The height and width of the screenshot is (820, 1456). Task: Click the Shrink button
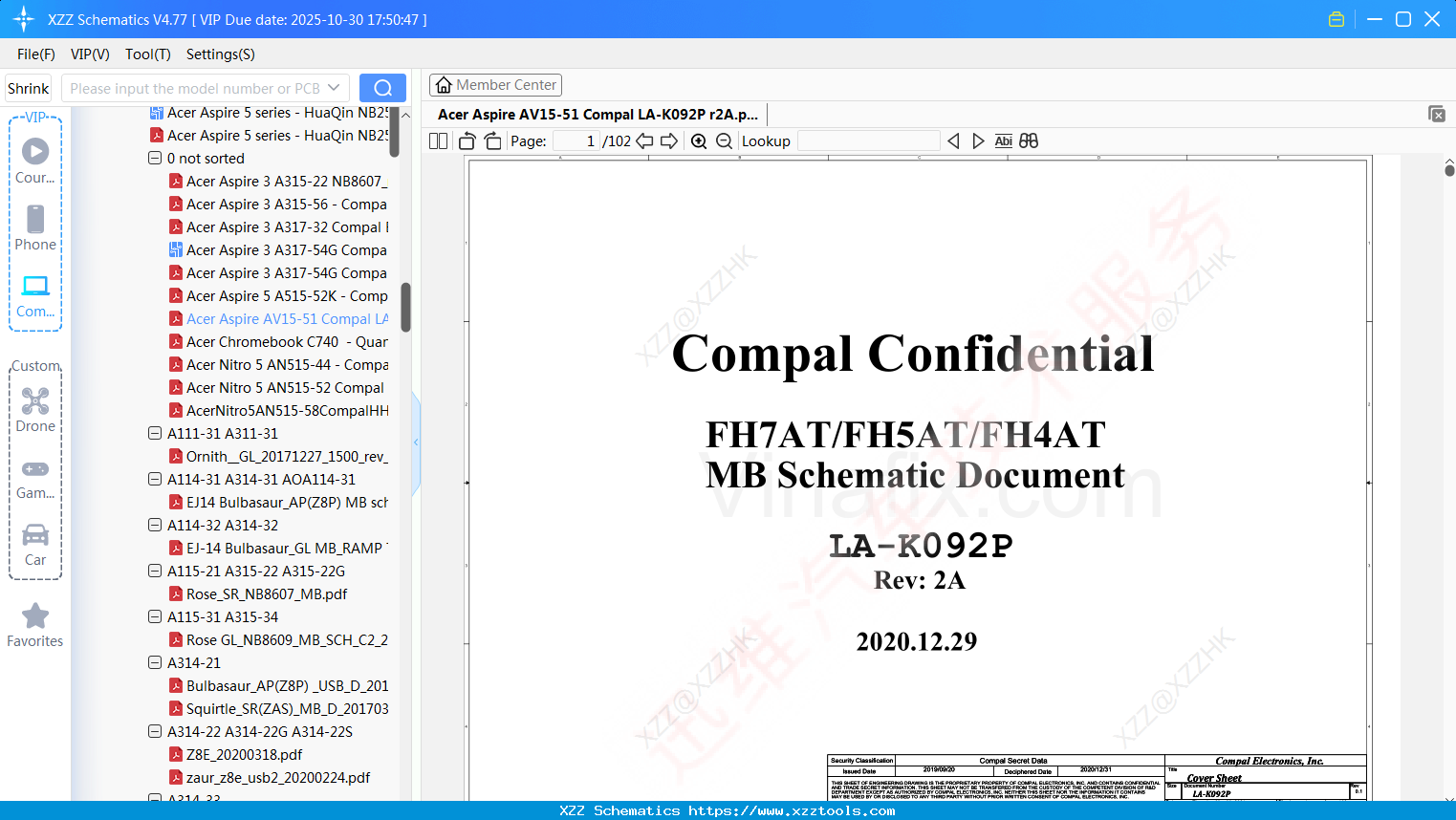point(28,88)
